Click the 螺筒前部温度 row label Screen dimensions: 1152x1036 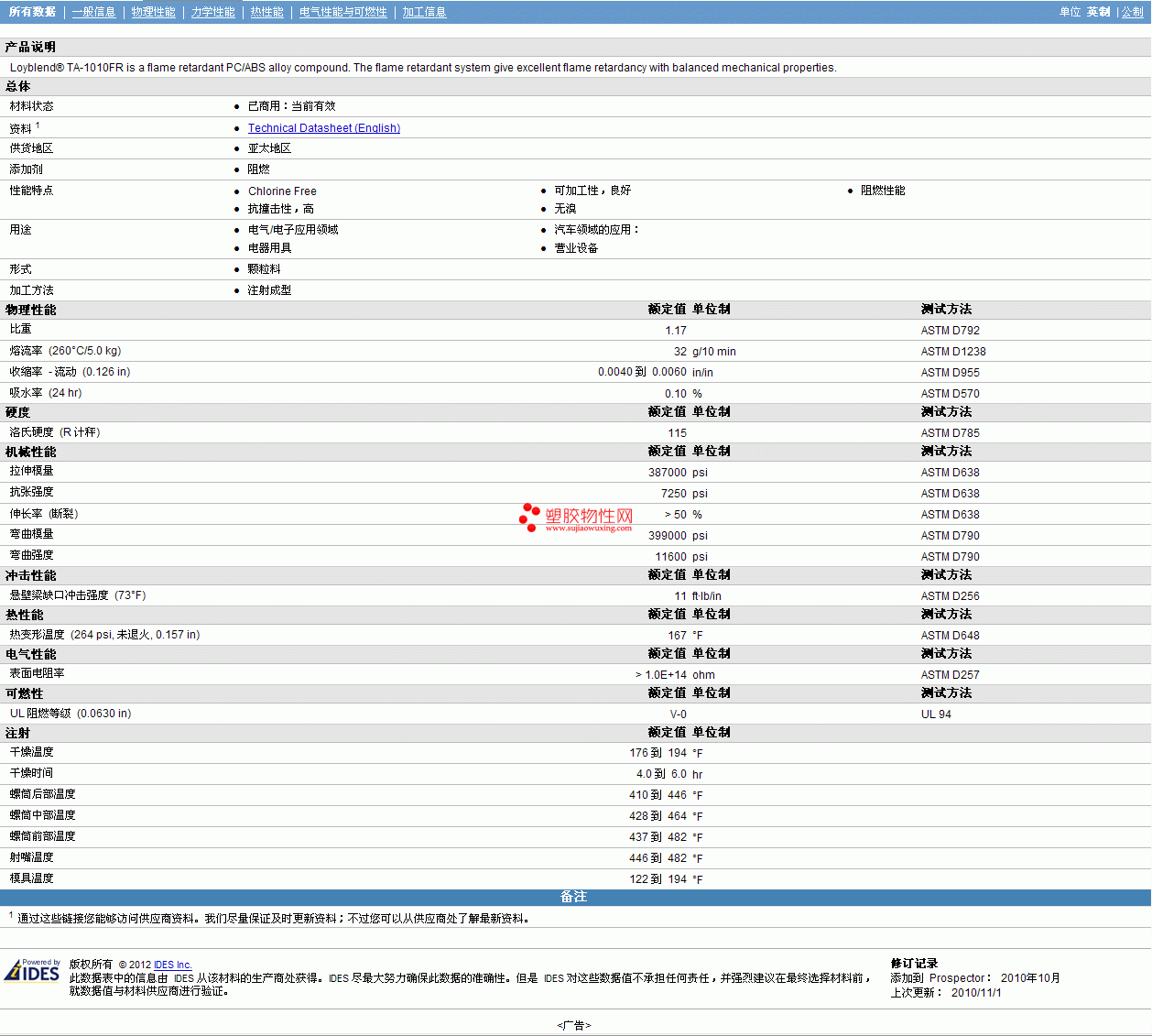[42, 836]
